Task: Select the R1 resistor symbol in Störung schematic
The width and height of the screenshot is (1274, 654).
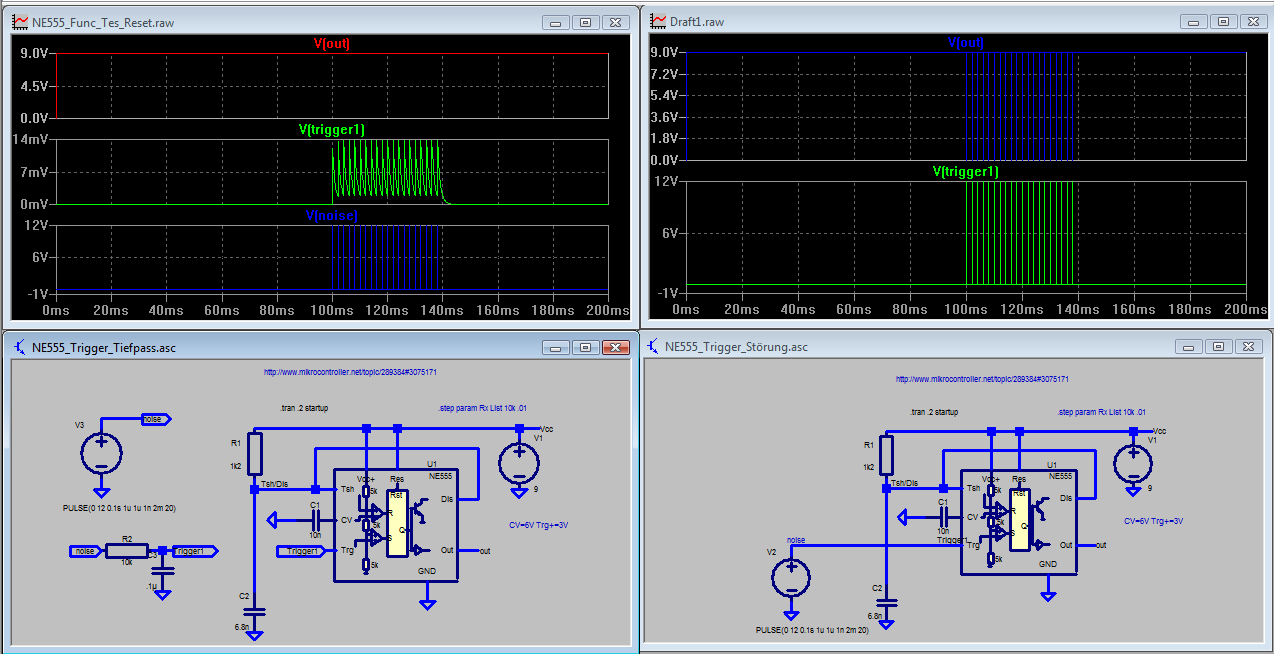Action: [x=886, y=456]
